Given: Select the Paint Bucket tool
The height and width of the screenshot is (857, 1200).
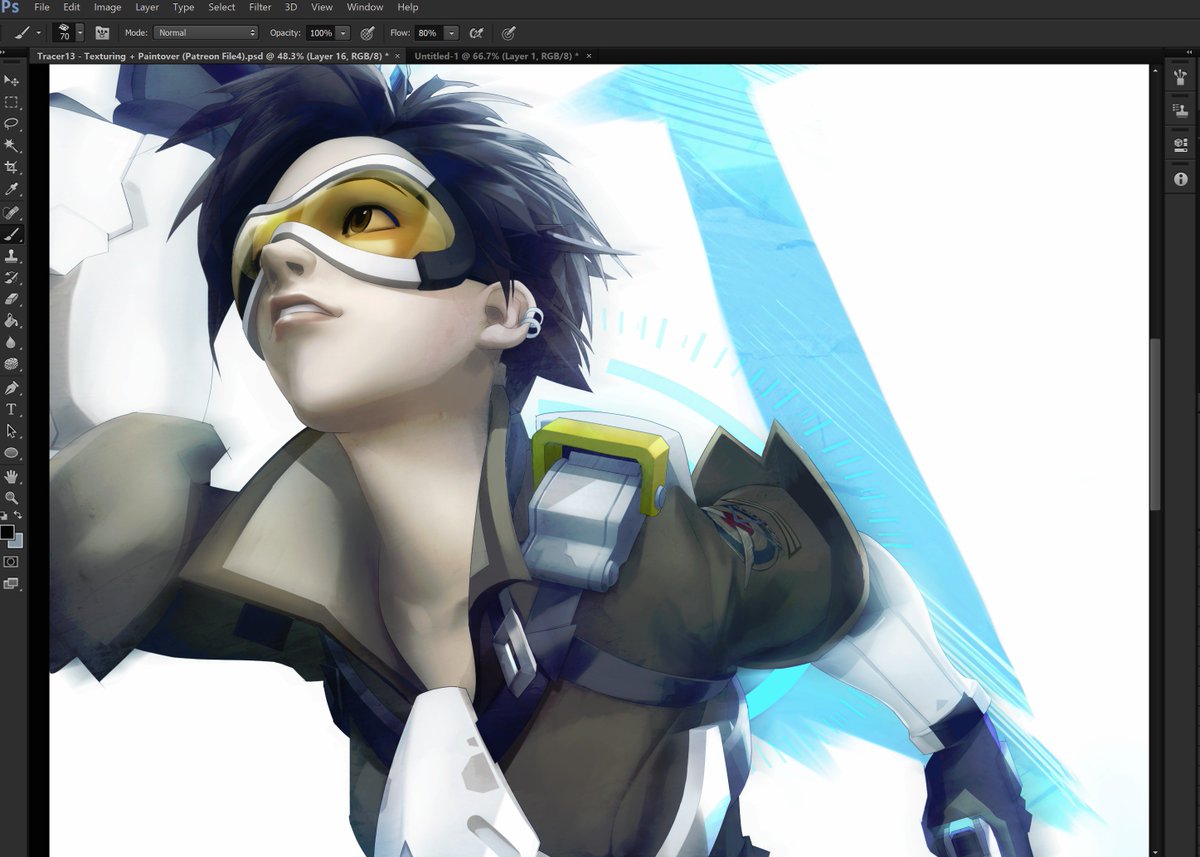Looking at the screenshot, I should click(12, 322).
